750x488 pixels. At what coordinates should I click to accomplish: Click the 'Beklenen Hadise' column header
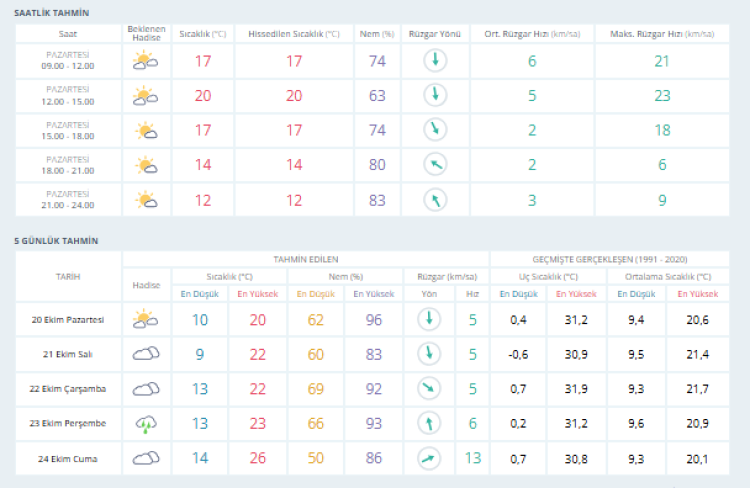[x=146, y=34]
